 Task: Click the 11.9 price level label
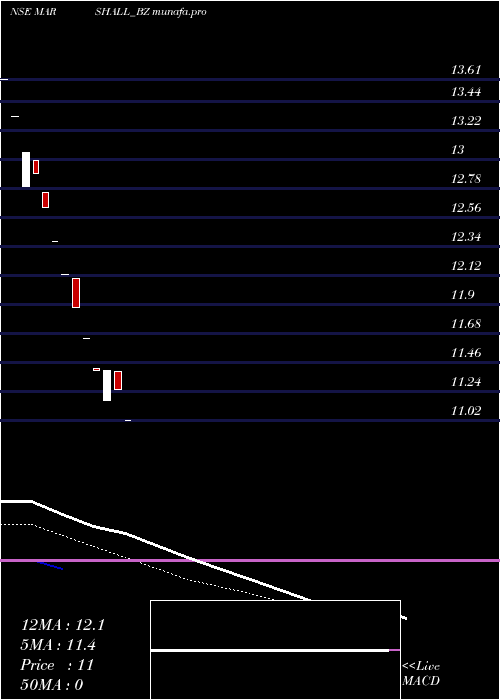pos(464,295)
